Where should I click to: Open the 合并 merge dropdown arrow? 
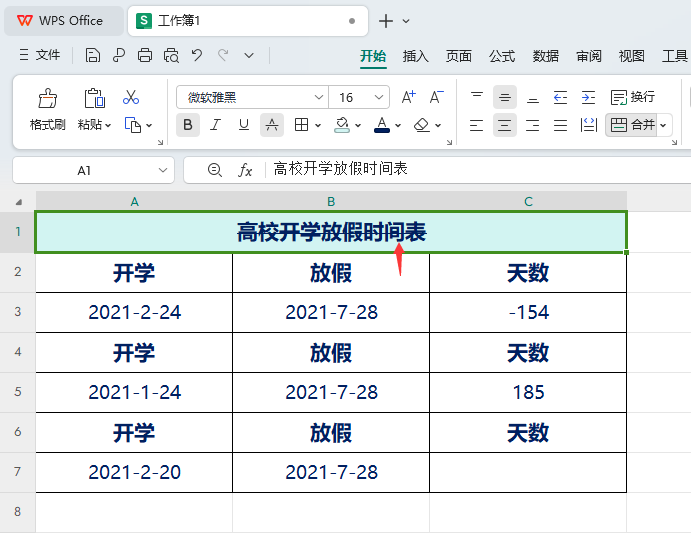(x=663, y=126)
